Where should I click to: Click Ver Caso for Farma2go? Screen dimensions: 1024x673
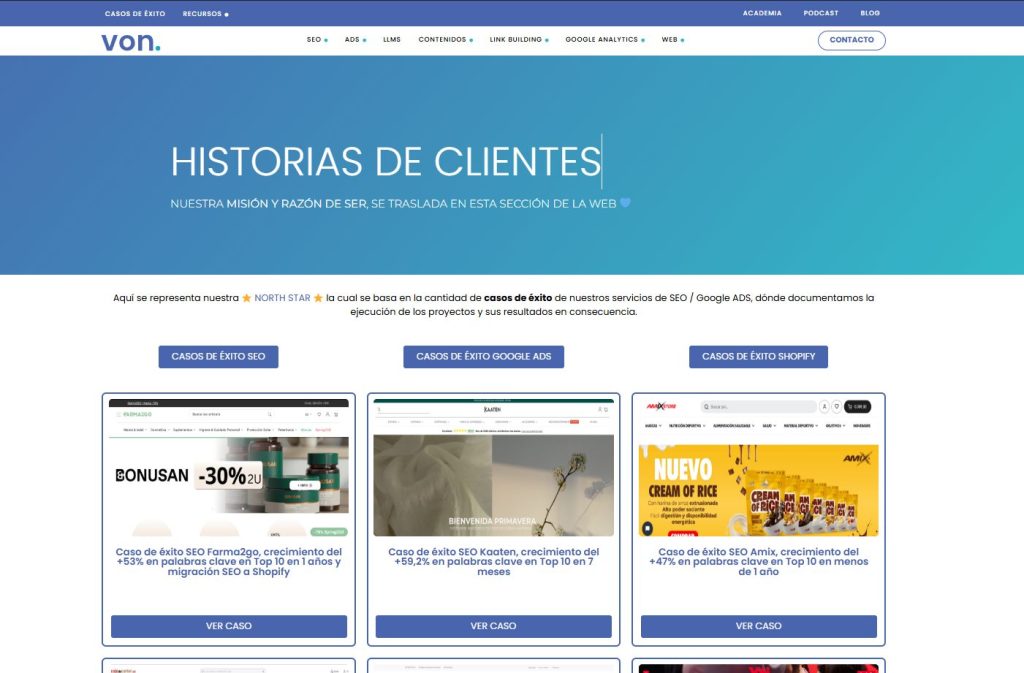click(229, 626)
